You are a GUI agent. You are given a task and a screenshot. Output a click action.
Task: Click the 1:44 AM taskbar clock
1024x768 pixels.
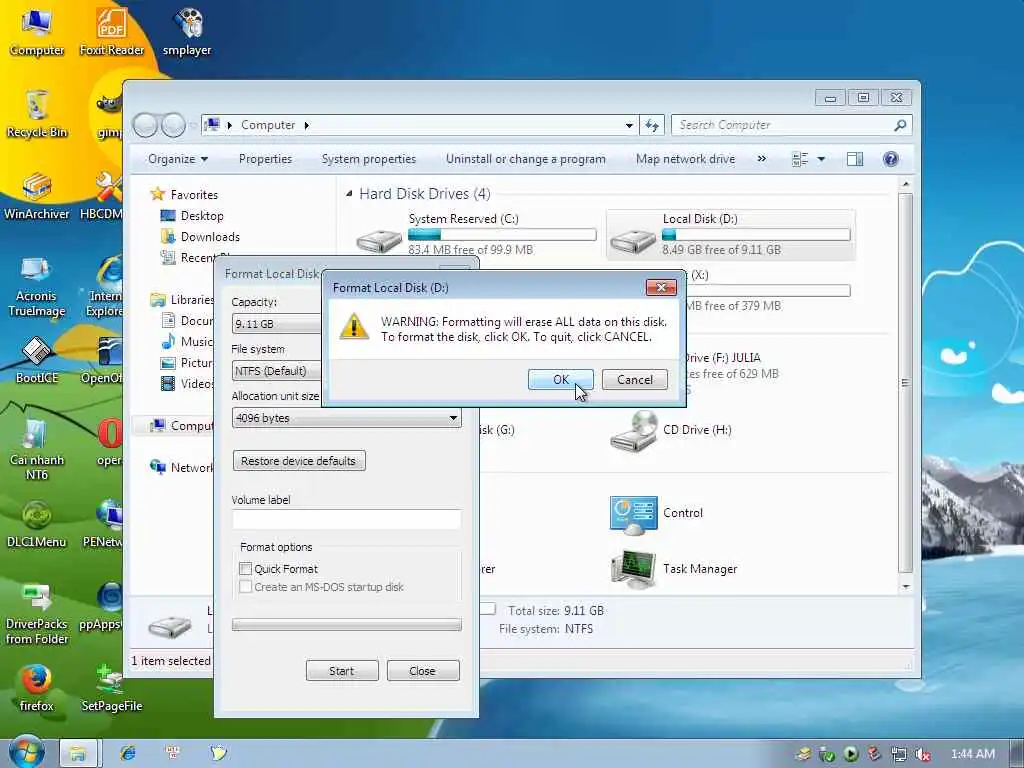tap(972, 754)
